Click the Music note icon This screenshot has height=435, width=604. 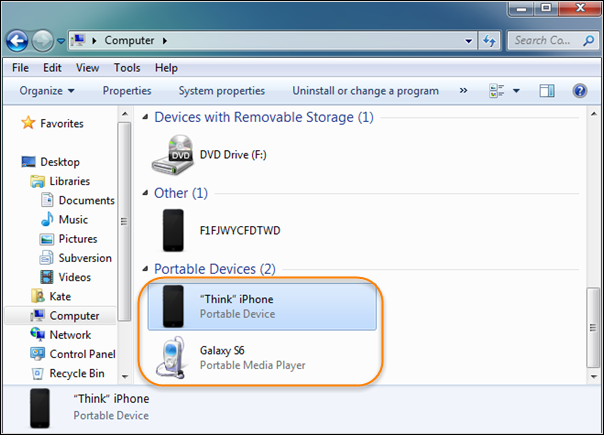tap(47, 219)
